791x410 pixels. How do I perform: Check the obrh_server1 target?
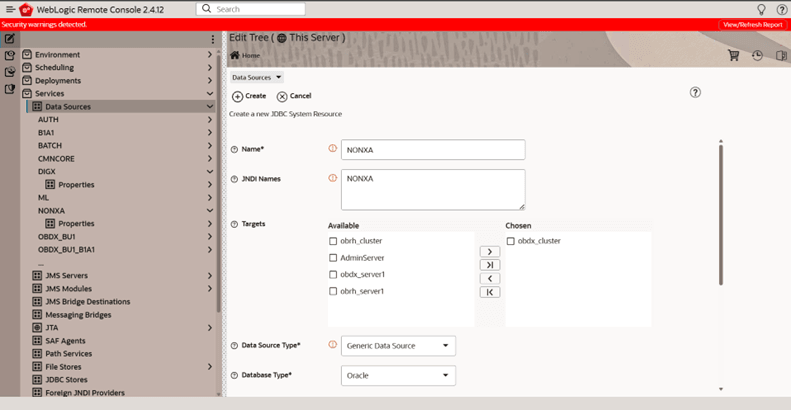tap(333, 291)
